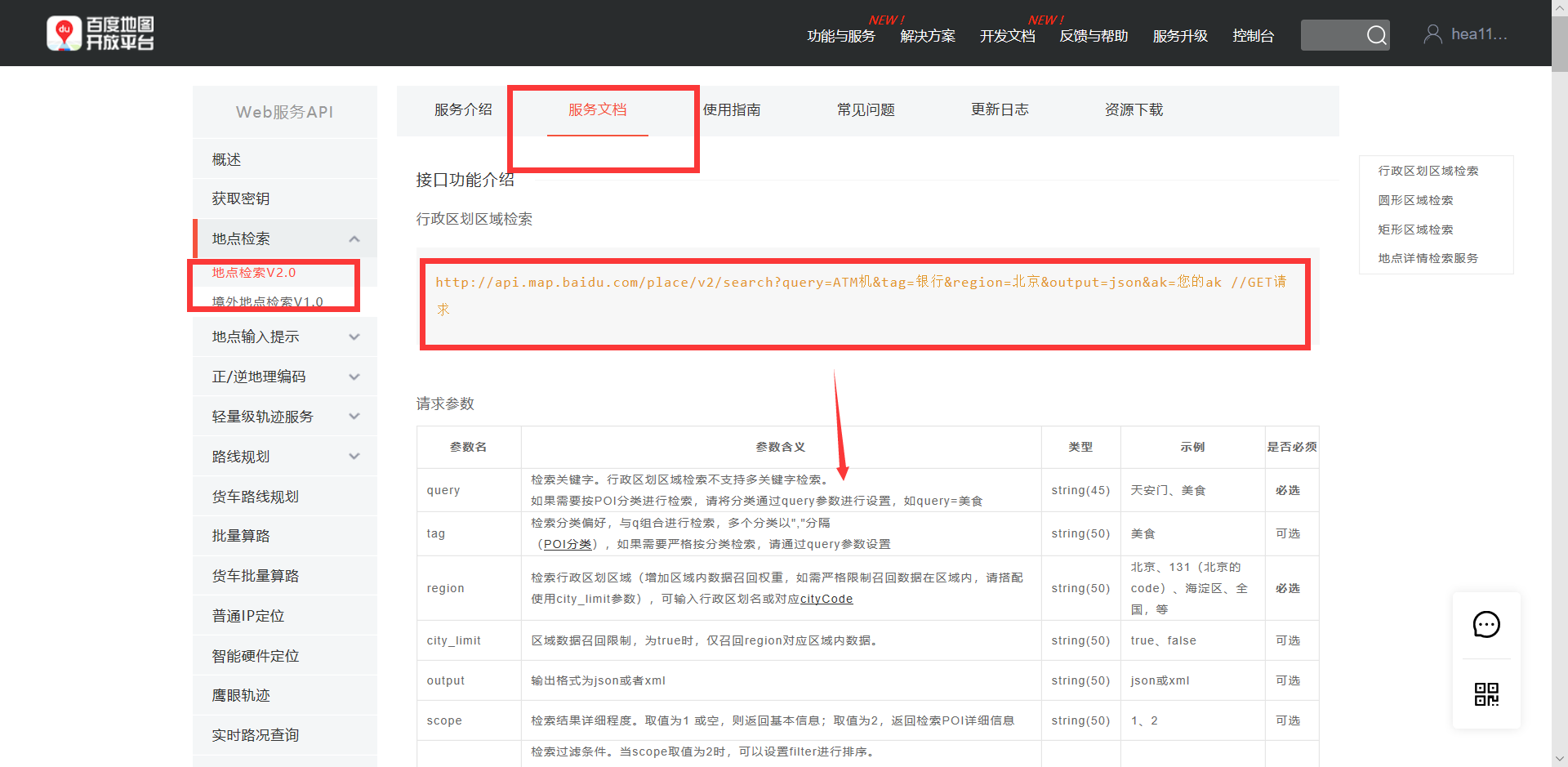Open 鹰眼轨迹 in the sidebar
This screenshot has height=767, width=1568.
click(x=285, y=695)
